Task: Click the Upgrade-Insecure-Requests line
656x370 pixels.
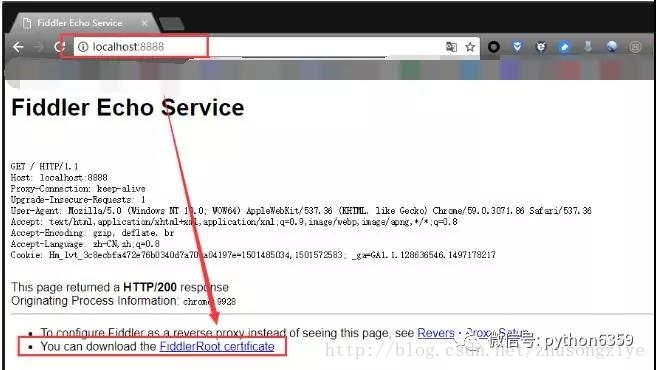Action: click(x=78, y=200)
